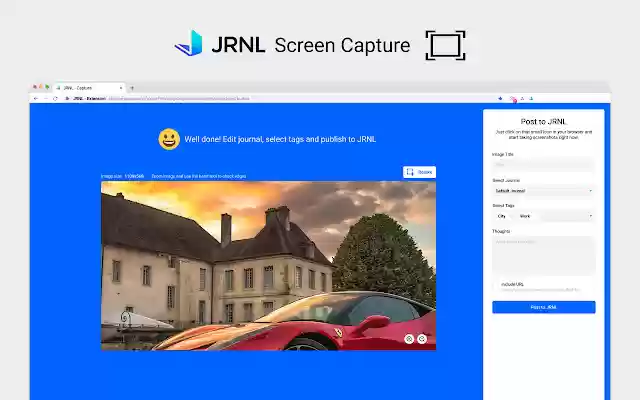Click the smiley emoji beside Well done
Viewport: 640px width, 400px height.
169,139
